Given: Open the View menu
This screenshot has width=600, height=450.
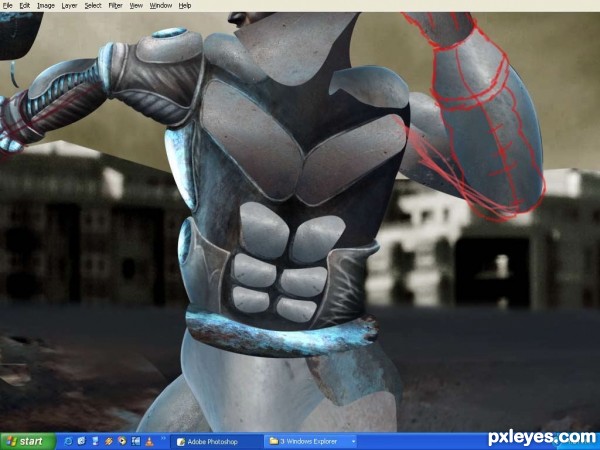Looking at the screenshot, I should 136,6.
